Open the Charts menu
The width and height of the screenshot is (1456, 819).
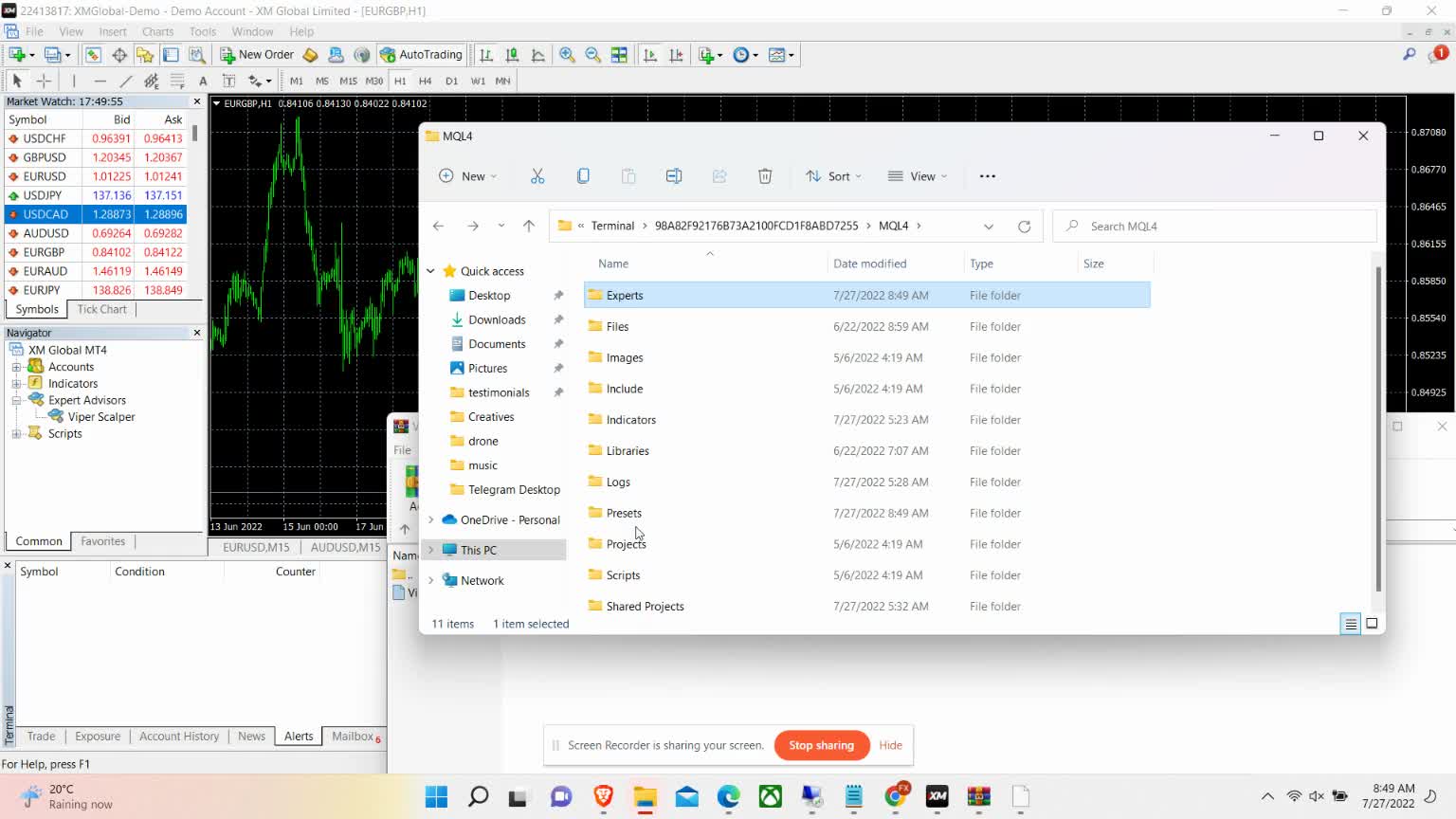point(157,31)
